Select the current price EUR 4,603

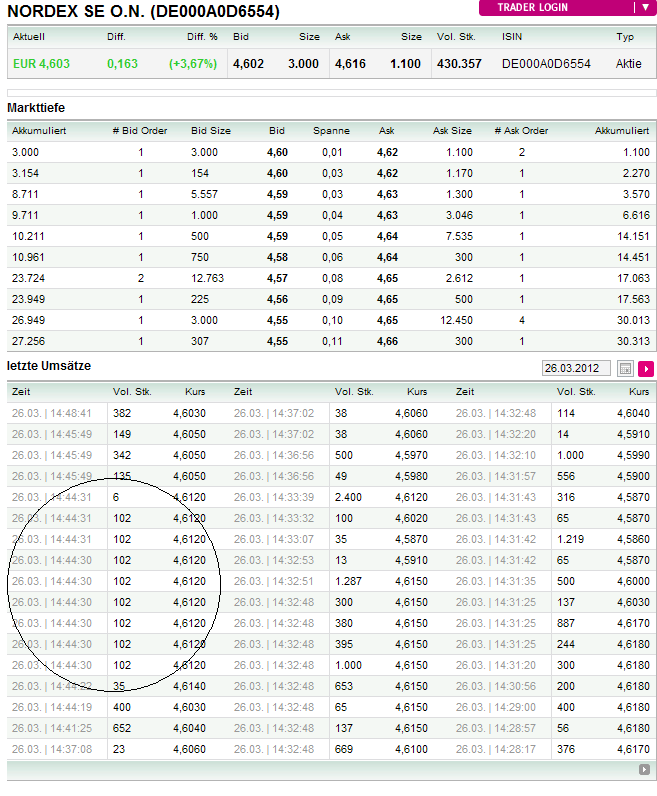(41, 64)
